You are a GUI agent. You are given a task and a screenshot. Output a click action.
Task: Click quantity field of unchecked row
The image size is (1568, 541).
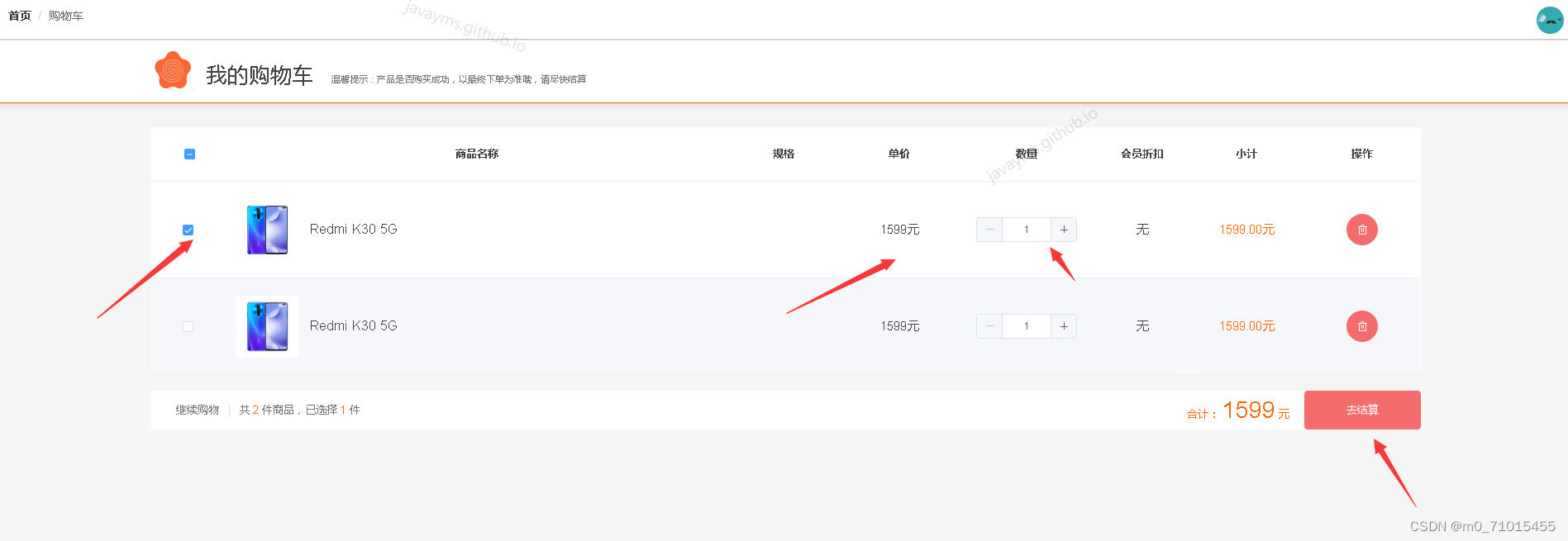[x=1026, y=326]
